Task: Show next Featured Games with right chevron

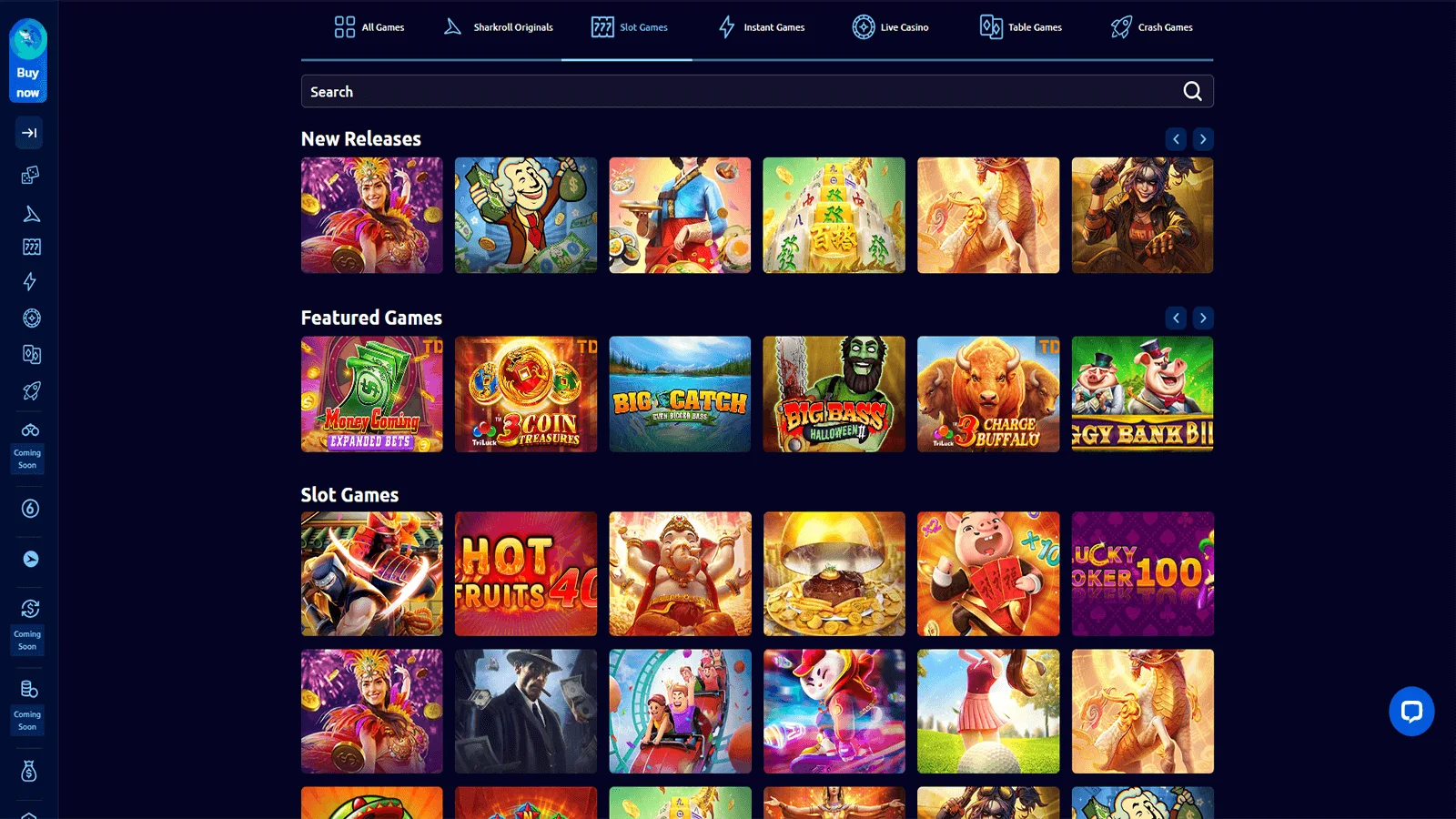Action: (1203, 318)
